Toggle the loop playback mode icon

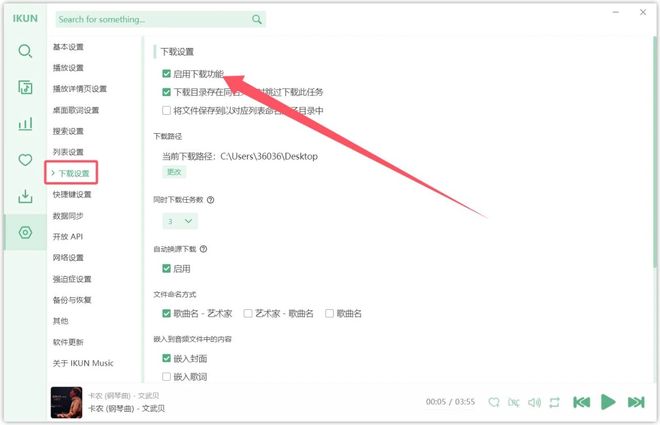click(x=555, y=402)
